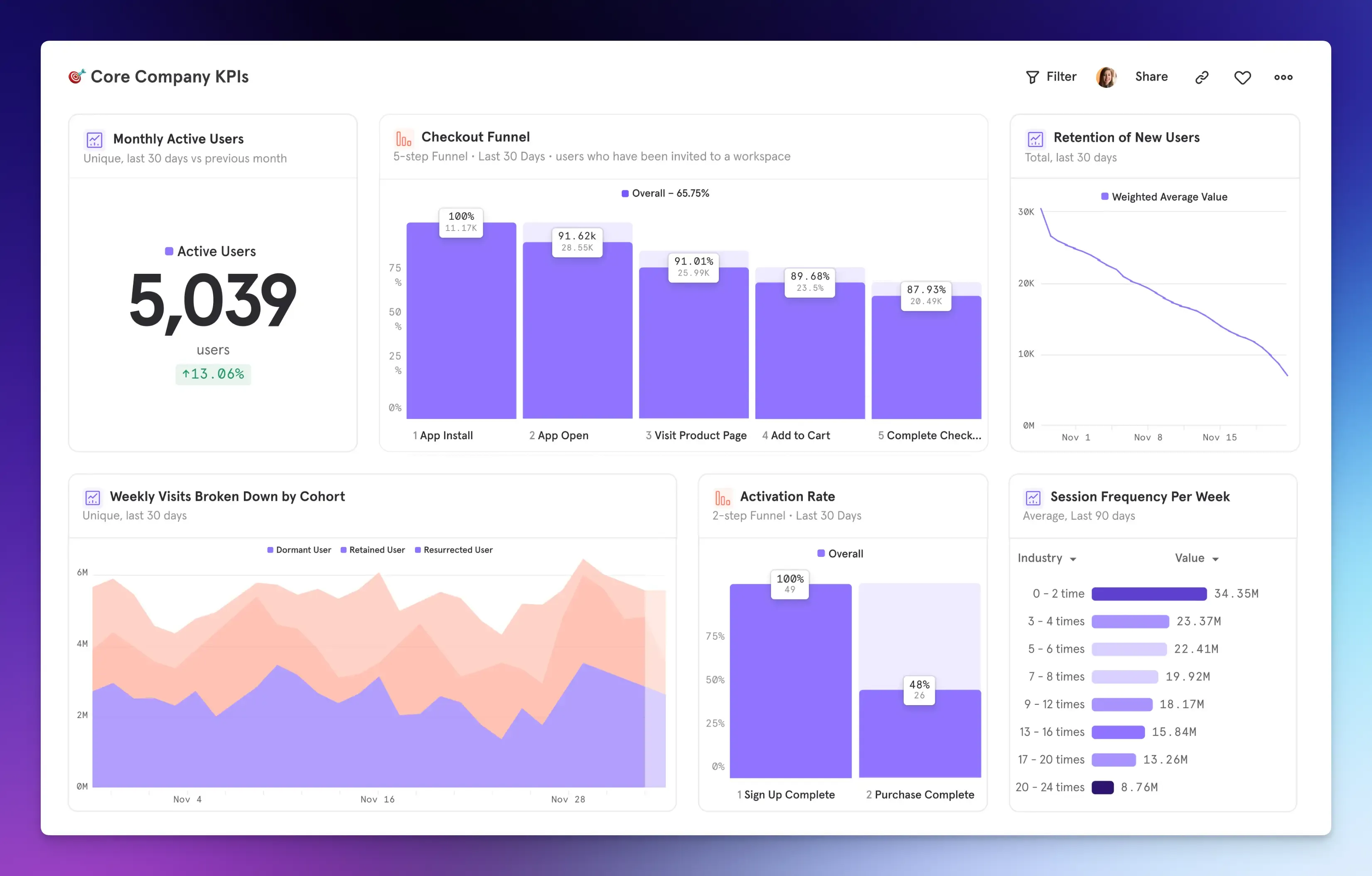Click the Activation Rate funnel icon
Screen dimensions: 1372x876
[722, 498]
